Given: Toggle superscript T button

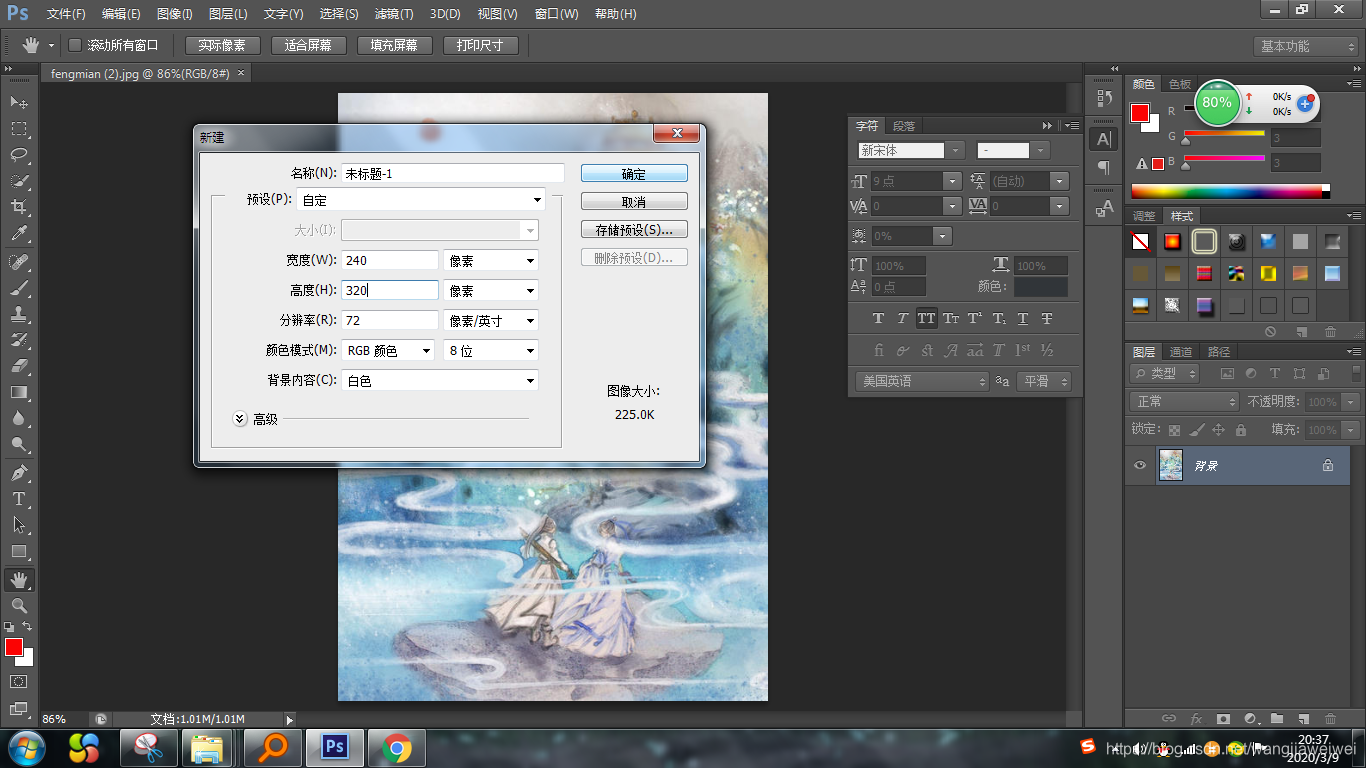Looking at the screenshot, I should (x=975, y=318).
